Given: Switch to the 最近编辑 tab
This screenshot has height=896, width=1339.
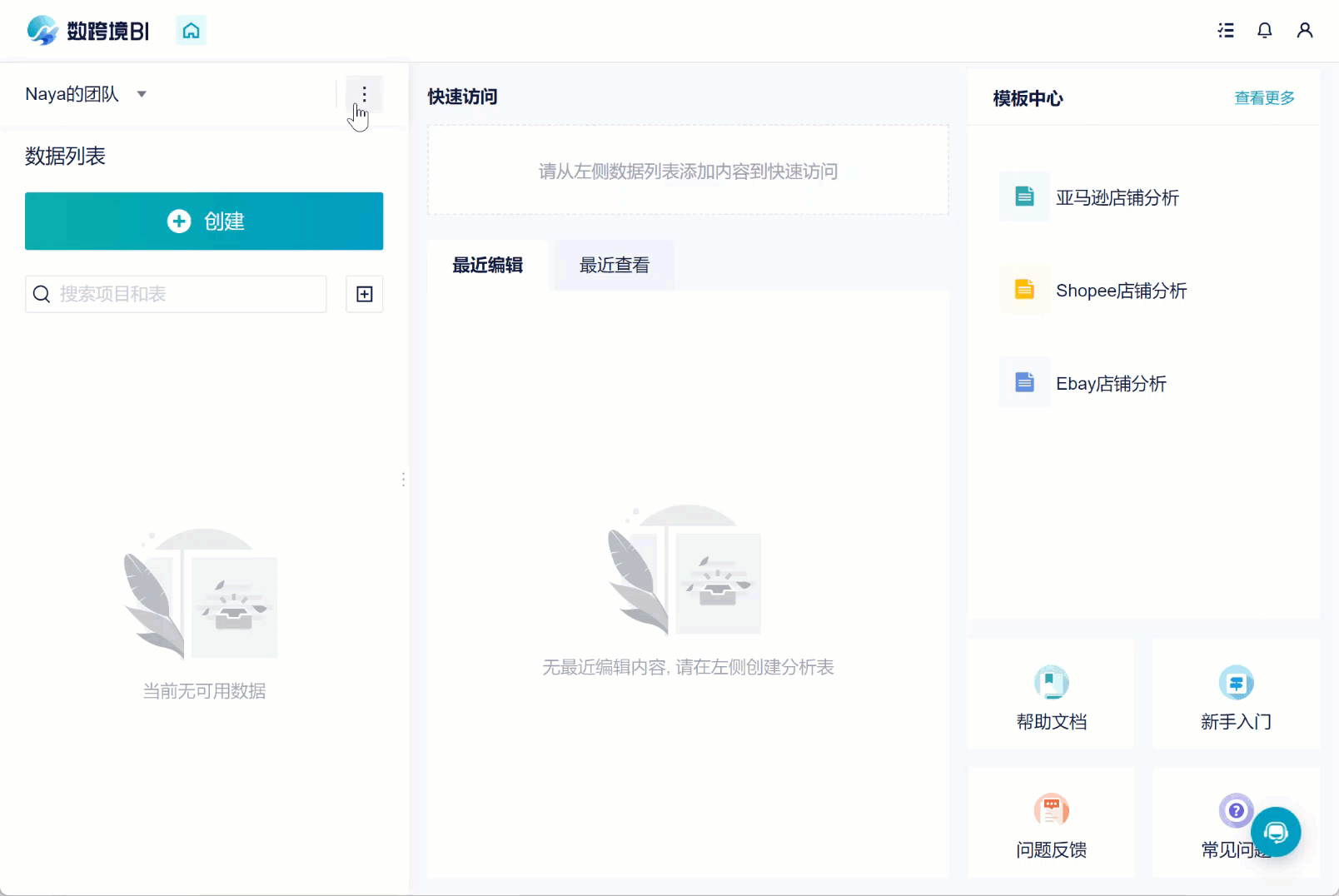Looking at the screenshot, I should [488, 265].
